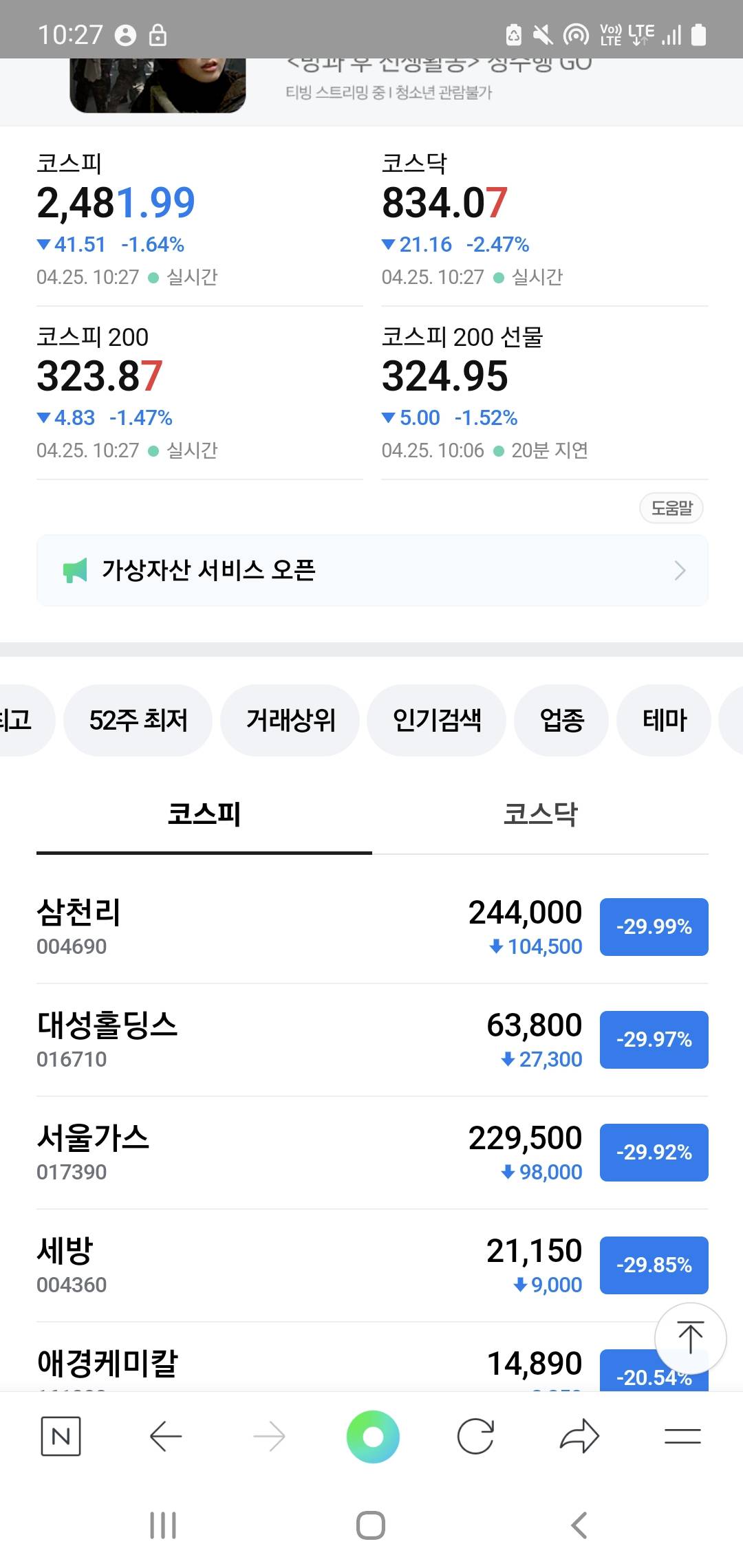
Task: Reload the page with the refresh icon
Action: coord(475,1436)
